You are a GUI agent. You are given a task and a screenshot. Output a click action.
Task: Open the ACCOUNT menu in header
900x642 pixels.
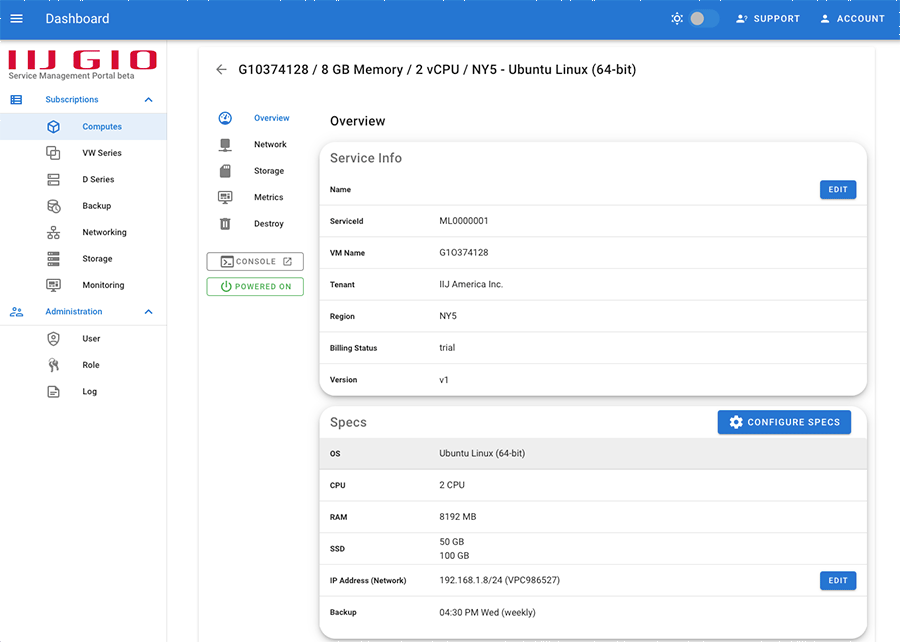pyautogui.click(x=851, y=18)
